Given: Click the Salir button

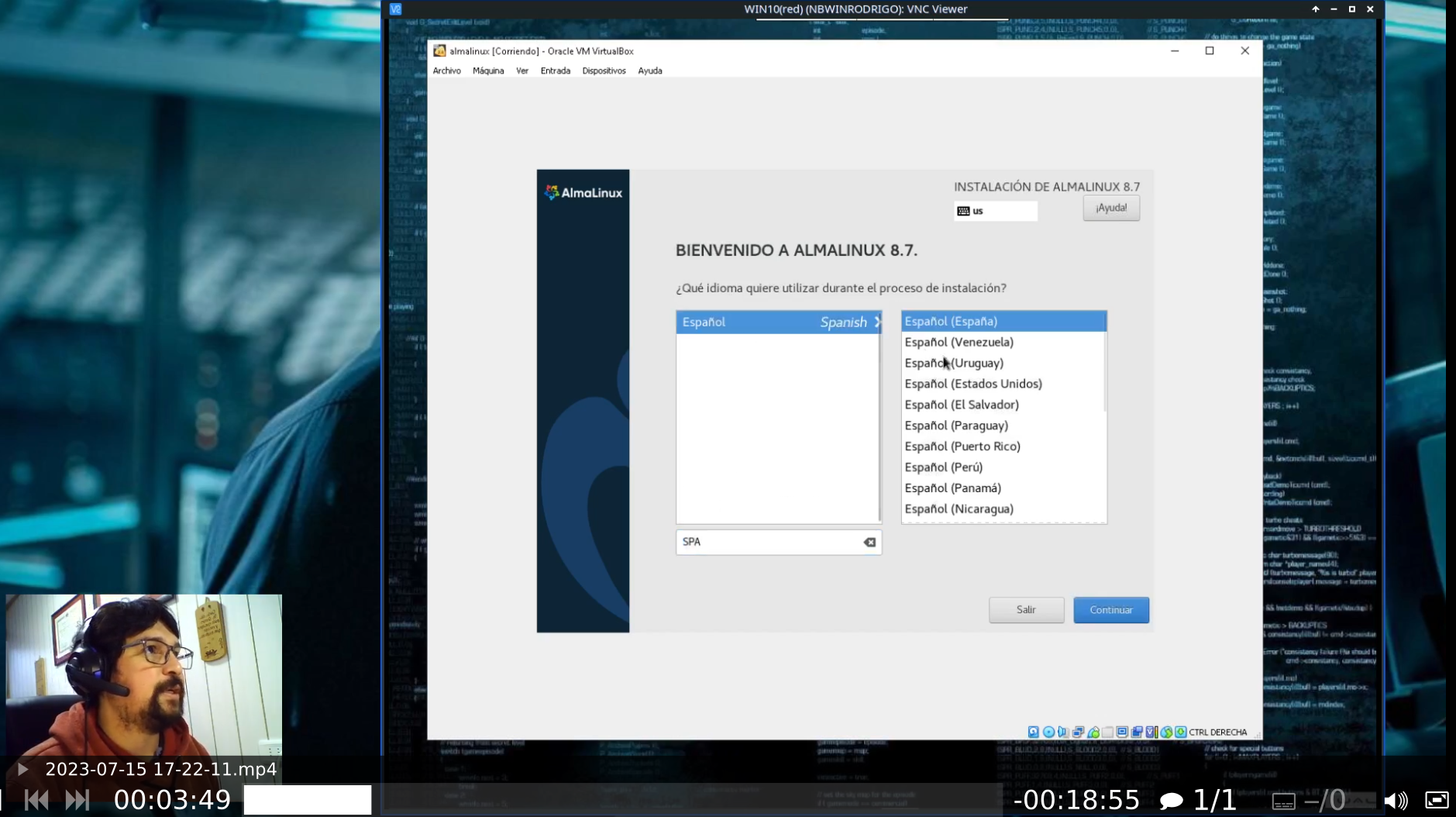Looking at the screenshot, I should coord(1026,610).
